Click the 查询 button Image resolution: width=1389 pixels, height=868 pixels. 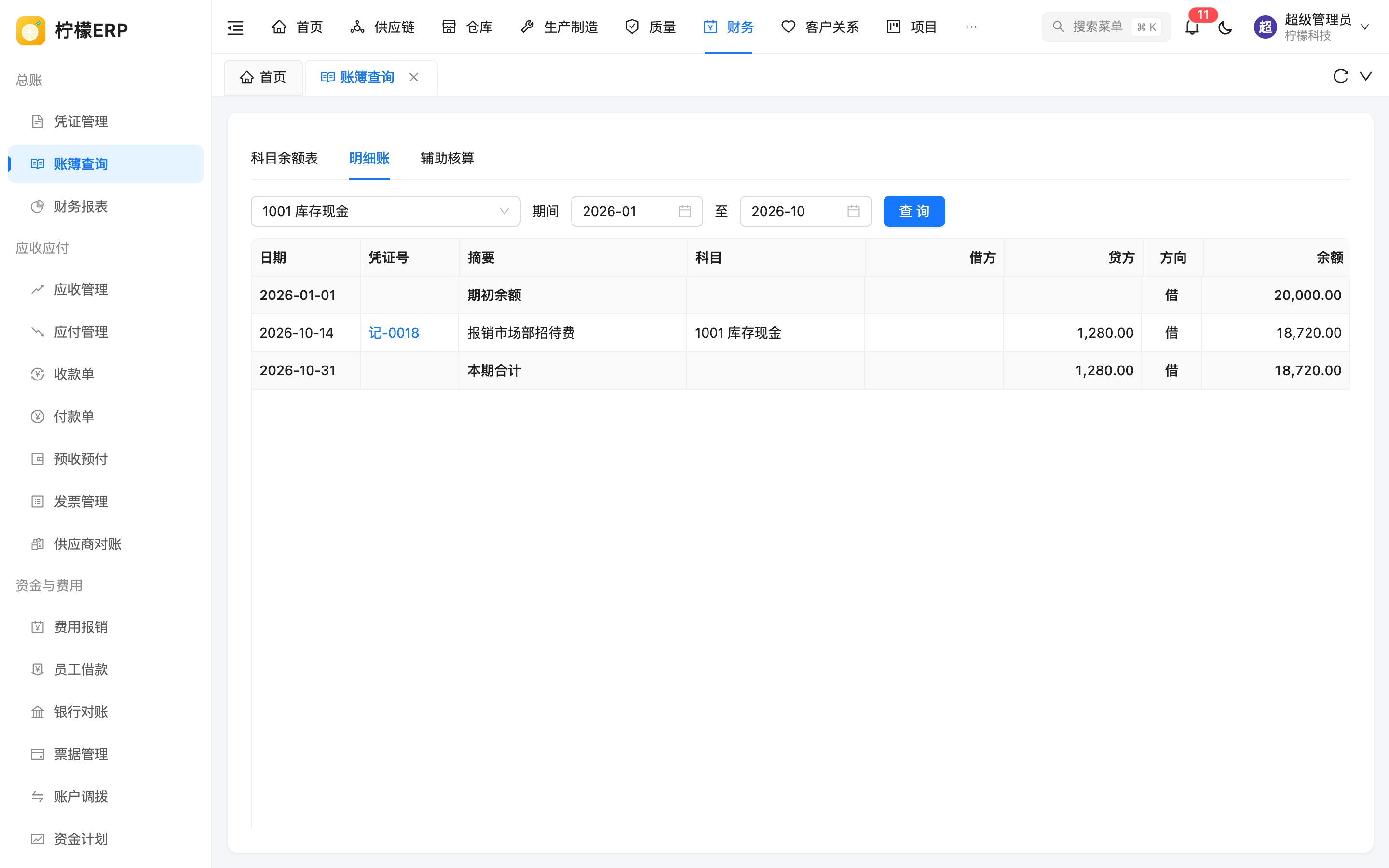(x=914, y=211)
